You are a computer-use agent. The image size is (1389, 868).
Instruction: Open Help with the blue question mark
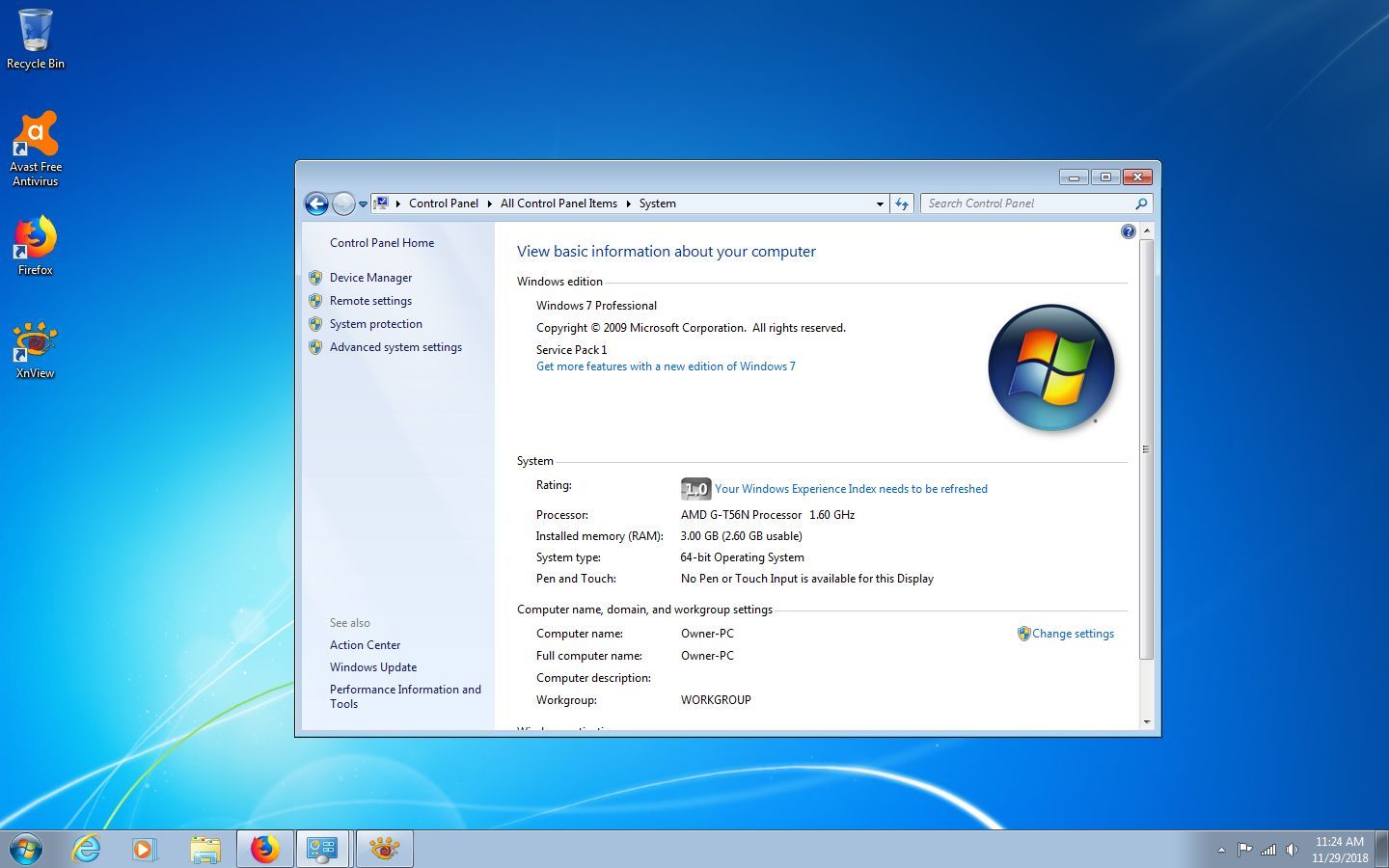click(x=1128, y=231)
